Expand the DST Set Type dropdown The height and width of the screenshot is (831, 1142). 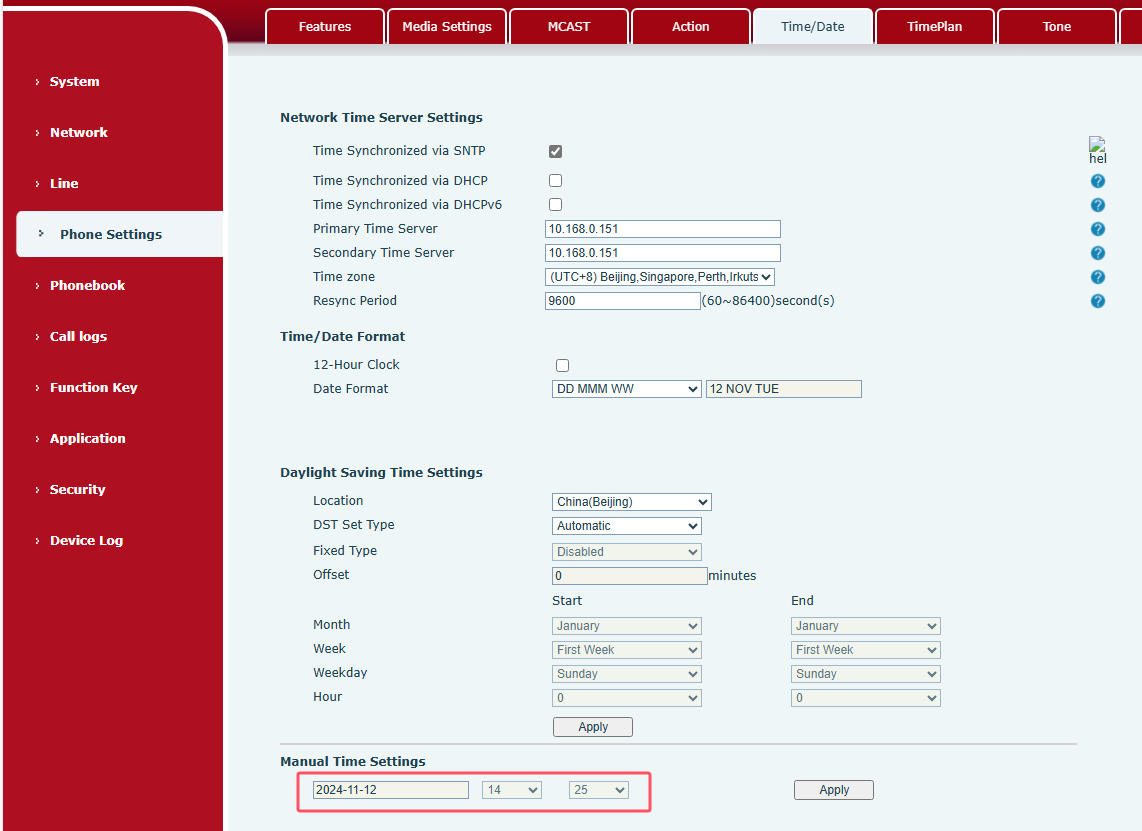pos(626,526)
